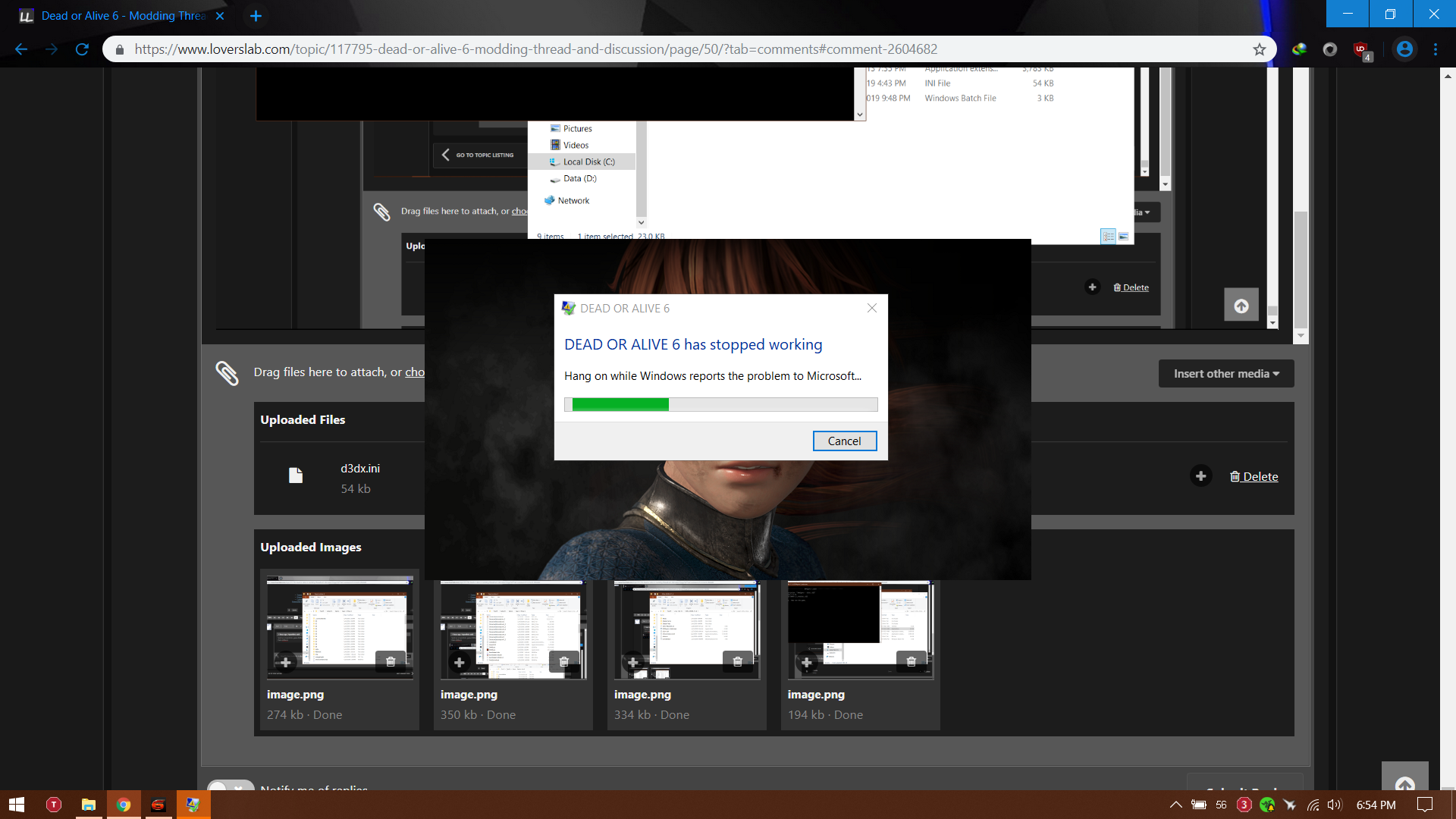Click the page scrollbar up arrow
Screen dimensions: 1456x819
click(x=1448, y=76)
